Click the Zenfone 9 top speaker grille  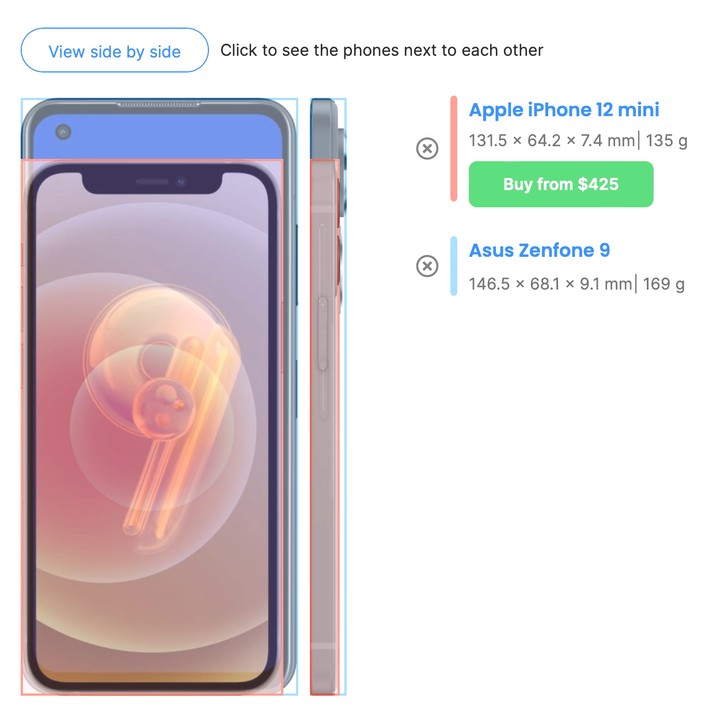tap(158, 104)
